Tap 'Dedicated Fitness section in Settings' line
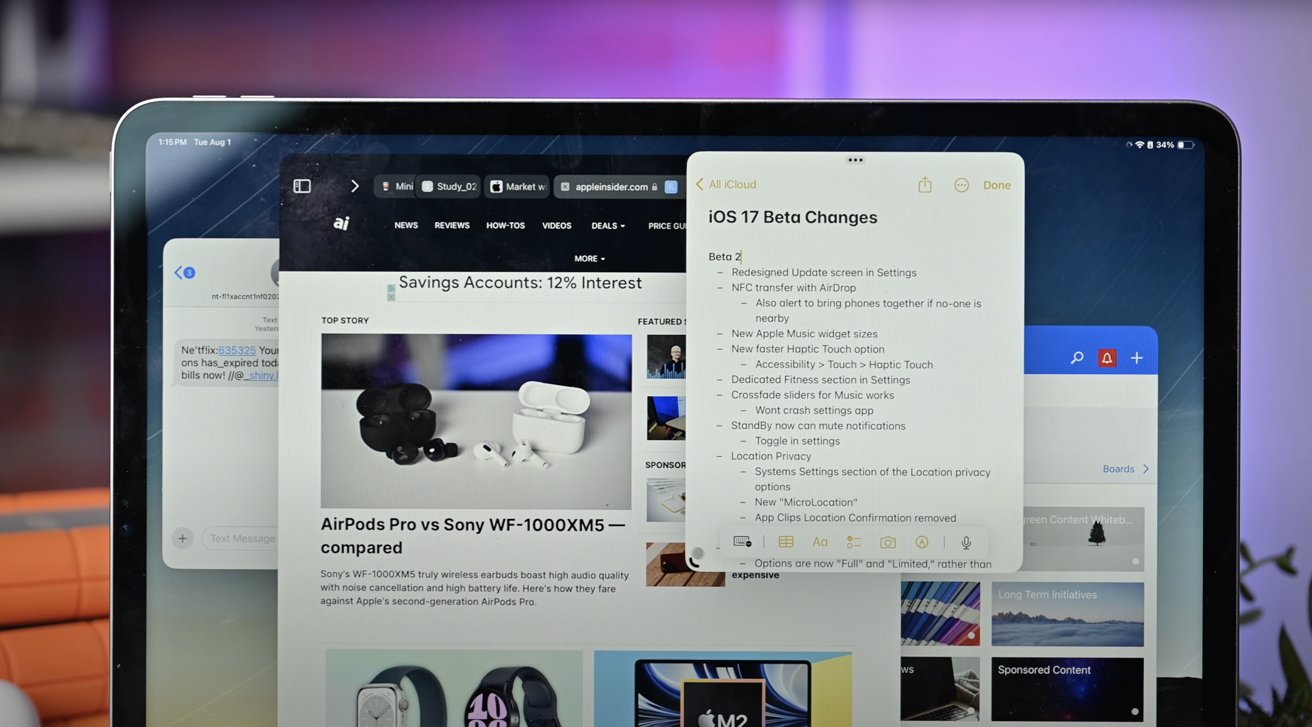This screenshot has height=727, width=1312. tap(821, 380)
